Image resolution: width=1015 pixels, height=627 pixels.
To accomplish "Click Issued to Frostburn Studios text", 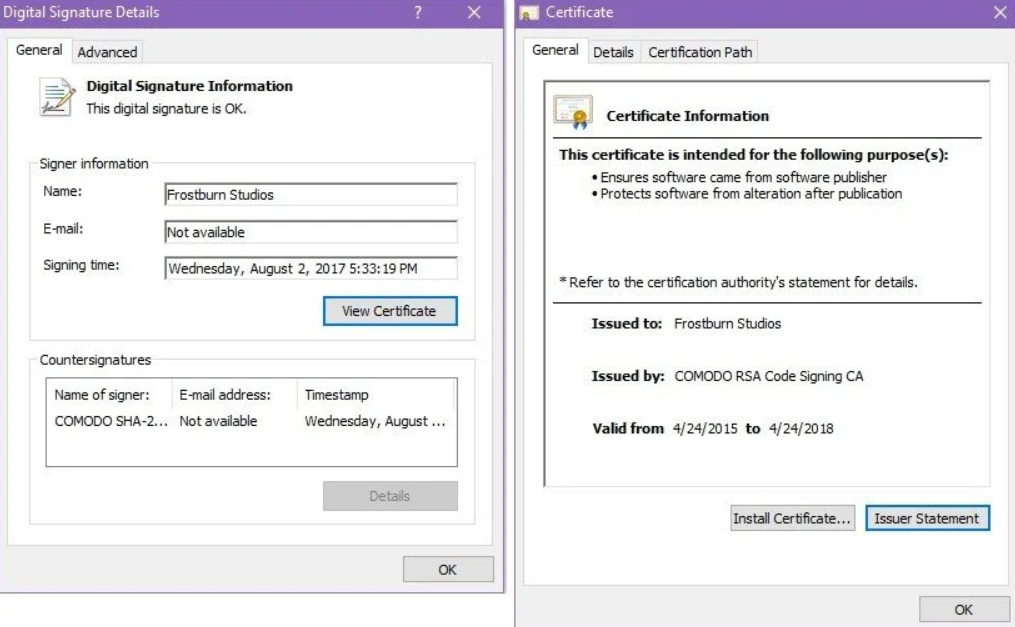I will pyautogui.click(x=727, y=324).
